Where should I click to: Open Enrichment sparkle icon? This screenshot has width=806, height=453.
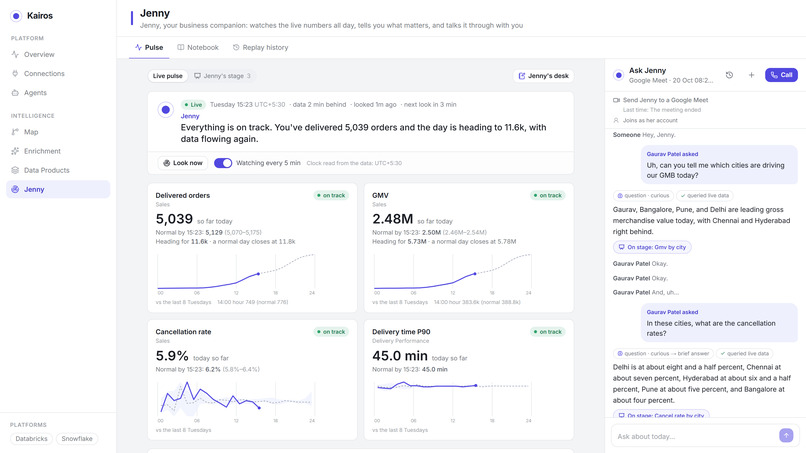click(x=15, y=151)
